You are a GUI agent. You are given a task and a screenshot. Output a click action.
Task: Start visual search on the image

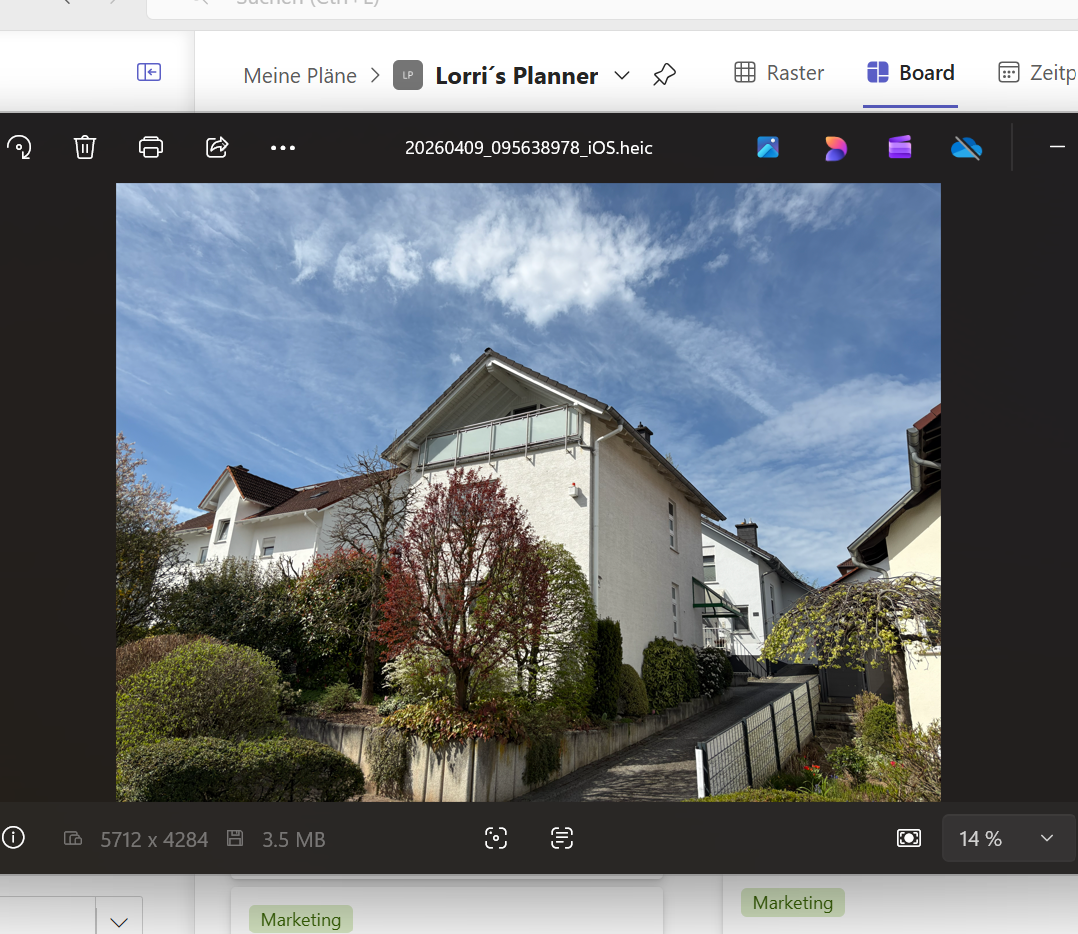pos(496,838)
